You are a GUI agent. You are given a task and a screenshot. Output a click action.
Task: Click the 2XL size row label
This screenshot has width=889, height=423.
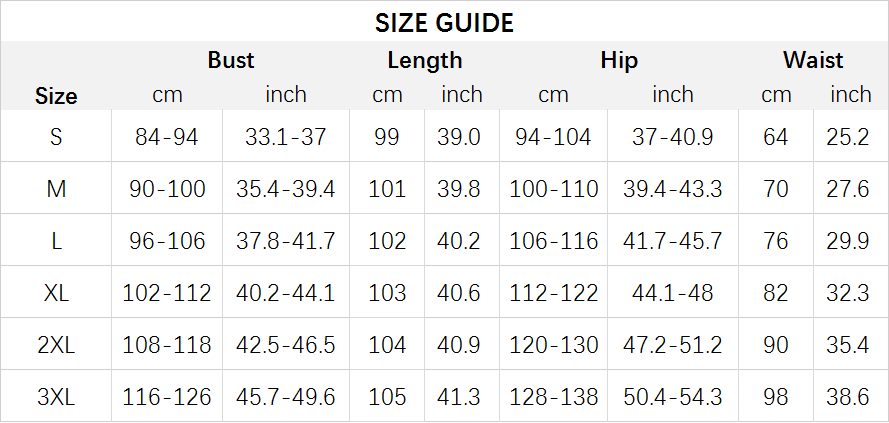point(56,345)
